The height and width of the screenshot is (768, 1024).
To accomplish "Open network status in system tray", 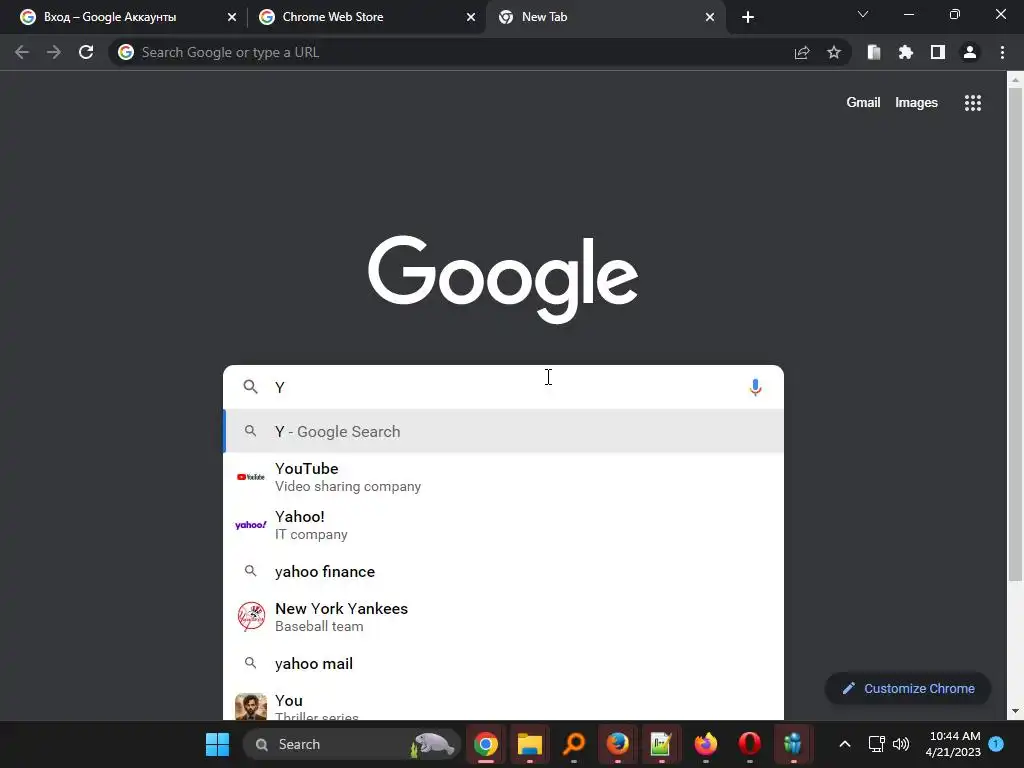I will [876, 744].
